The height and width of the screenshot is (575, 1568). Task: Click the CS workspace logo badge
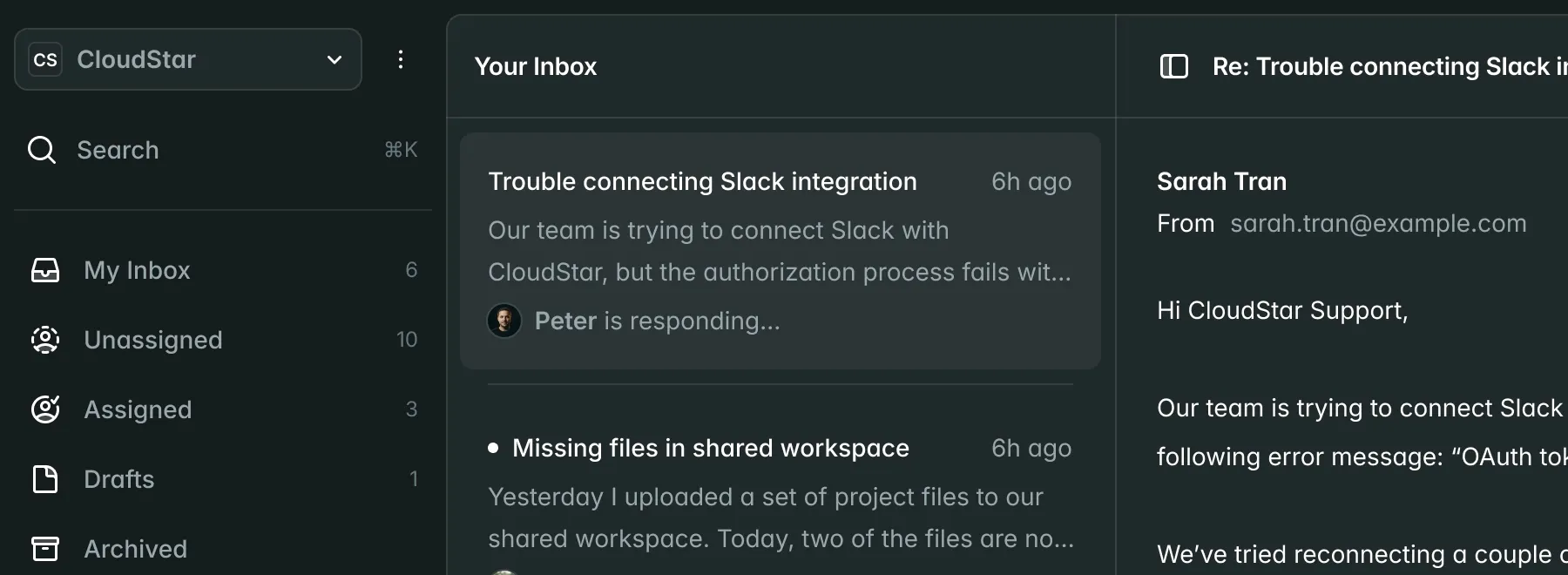tap(45, 59)
